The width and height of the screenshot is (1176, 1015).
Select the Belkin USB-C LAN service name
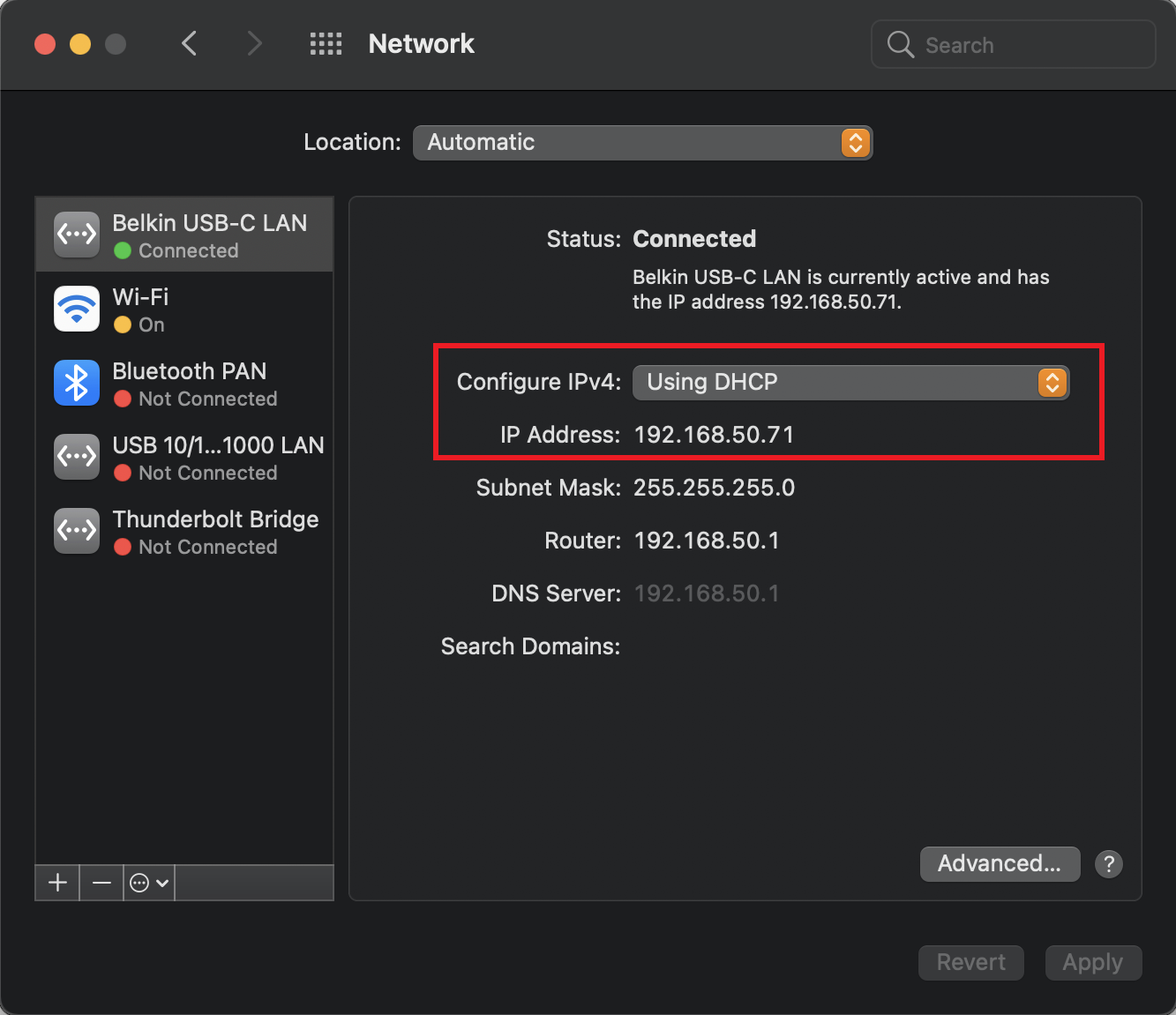[x=210, y=223]
